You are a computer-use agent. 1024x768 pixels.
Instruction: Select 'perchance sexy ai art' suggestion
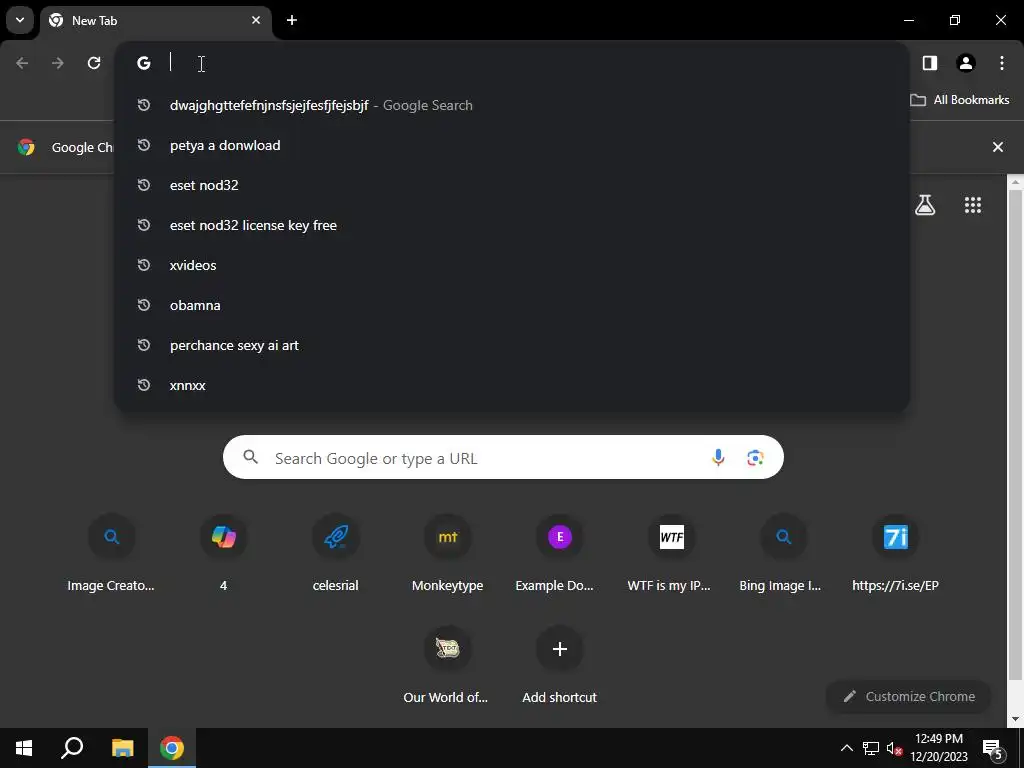point(511,345)
